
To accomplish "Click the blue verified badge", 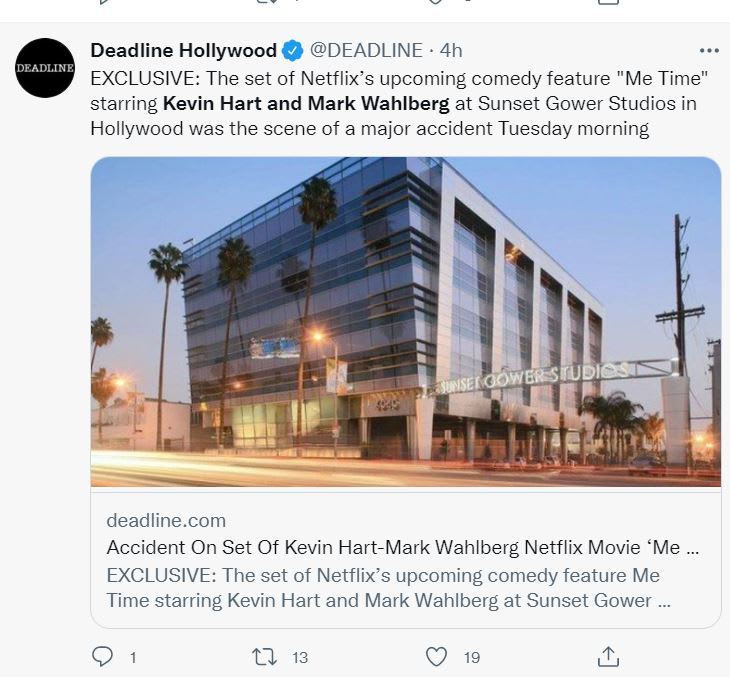I will coord(293,51).
